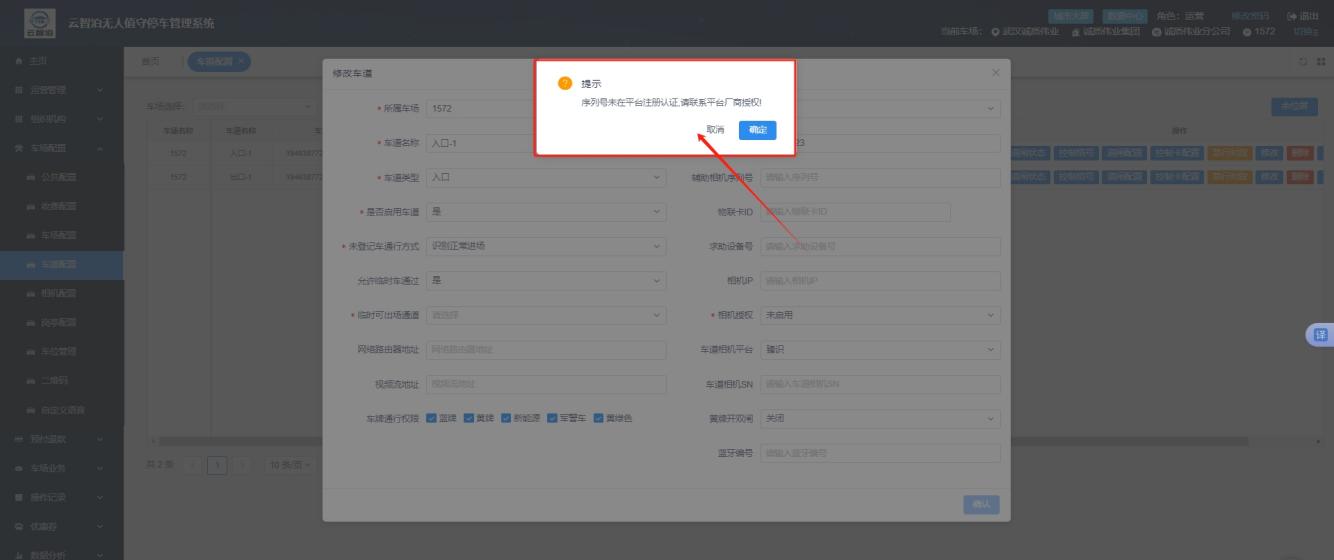Click the 确认 button in 修改车道 dialog

pos(981,505)
